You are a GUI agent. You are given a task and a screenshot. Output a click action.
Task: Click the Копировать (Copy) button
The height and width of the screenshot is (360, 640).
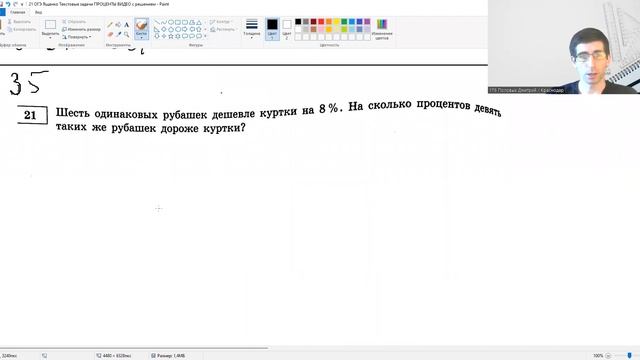click(x=22, y=29)
